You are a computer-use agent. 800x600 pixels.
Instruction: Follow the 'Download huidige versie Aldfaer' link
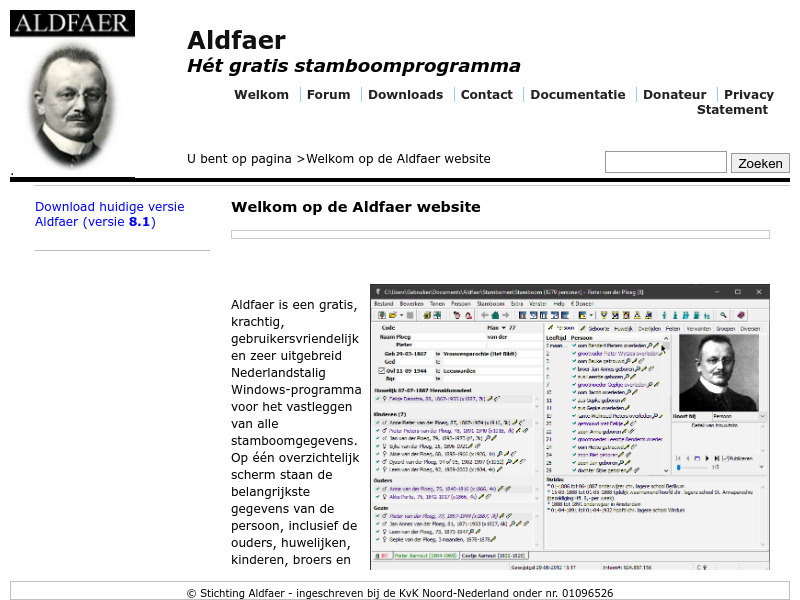tap(110, 207)
